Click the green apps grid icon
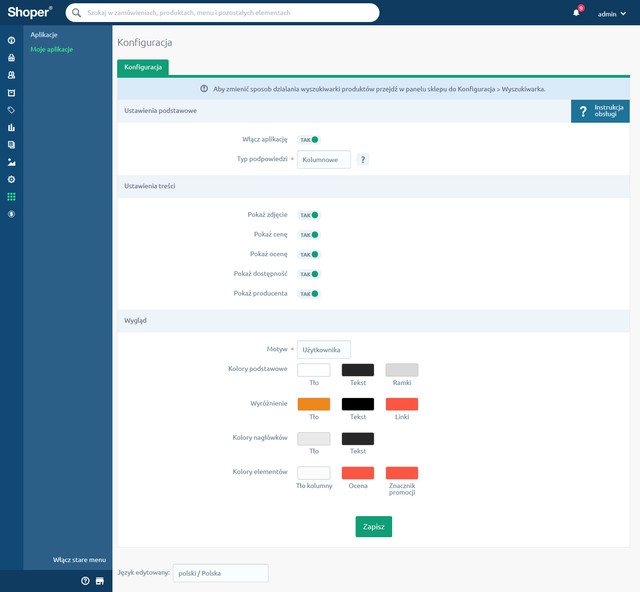The width and height of the screenshot is (640, 592). (11, 196)
